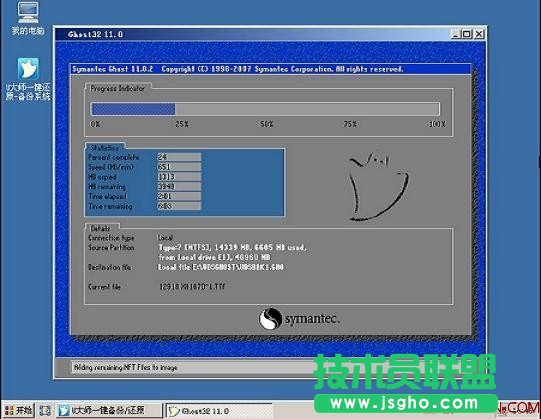Click the www.jsgho.com watermark link
Image resolution: width=541 pixels, height=419 pixels.
[405, 403]
